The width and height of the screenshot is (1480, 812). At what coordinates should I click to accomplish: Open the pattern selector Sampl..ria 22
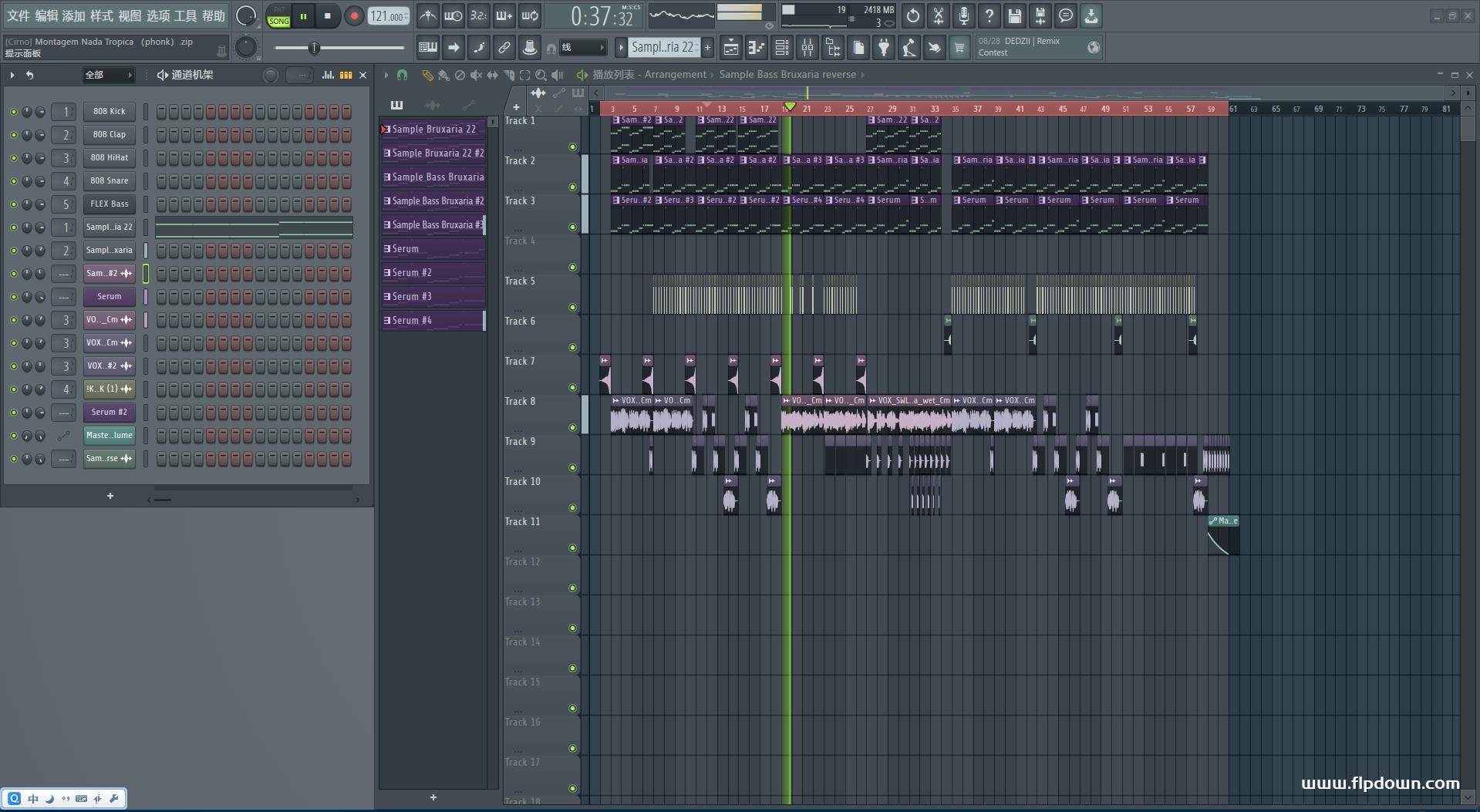(662, 48)
